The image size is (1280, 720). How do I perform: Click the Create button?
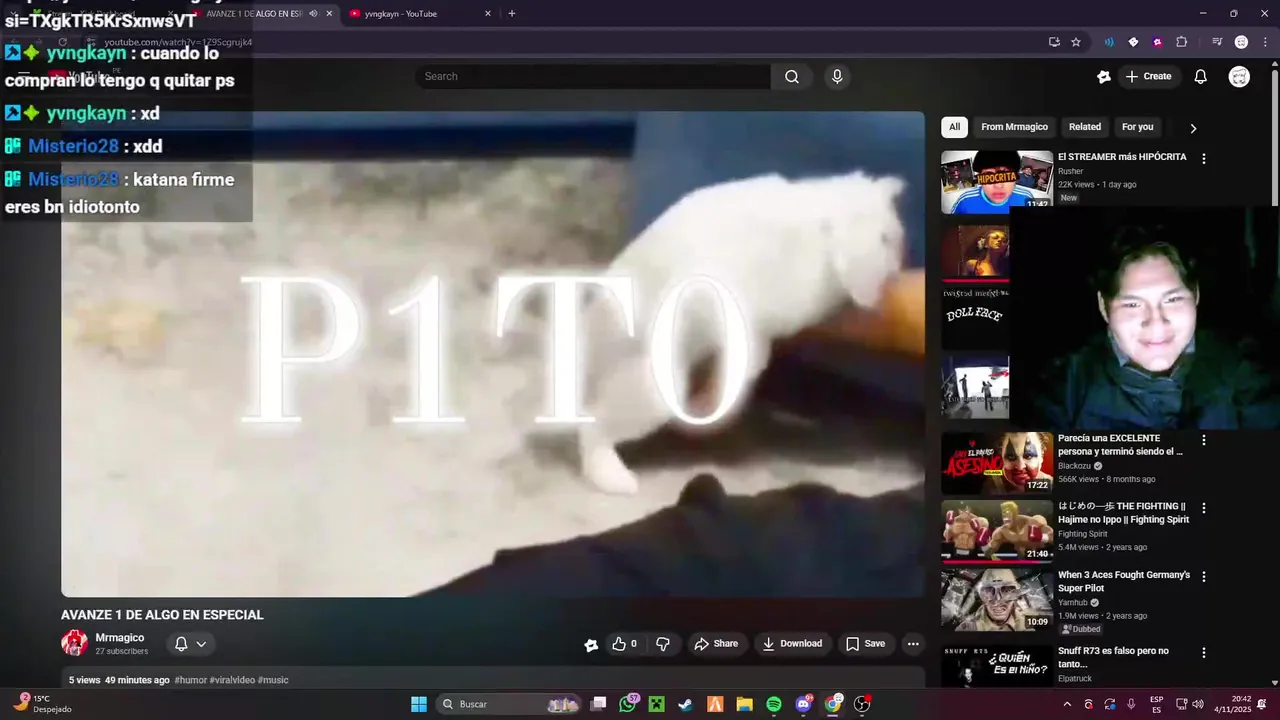pos(1148,77)
